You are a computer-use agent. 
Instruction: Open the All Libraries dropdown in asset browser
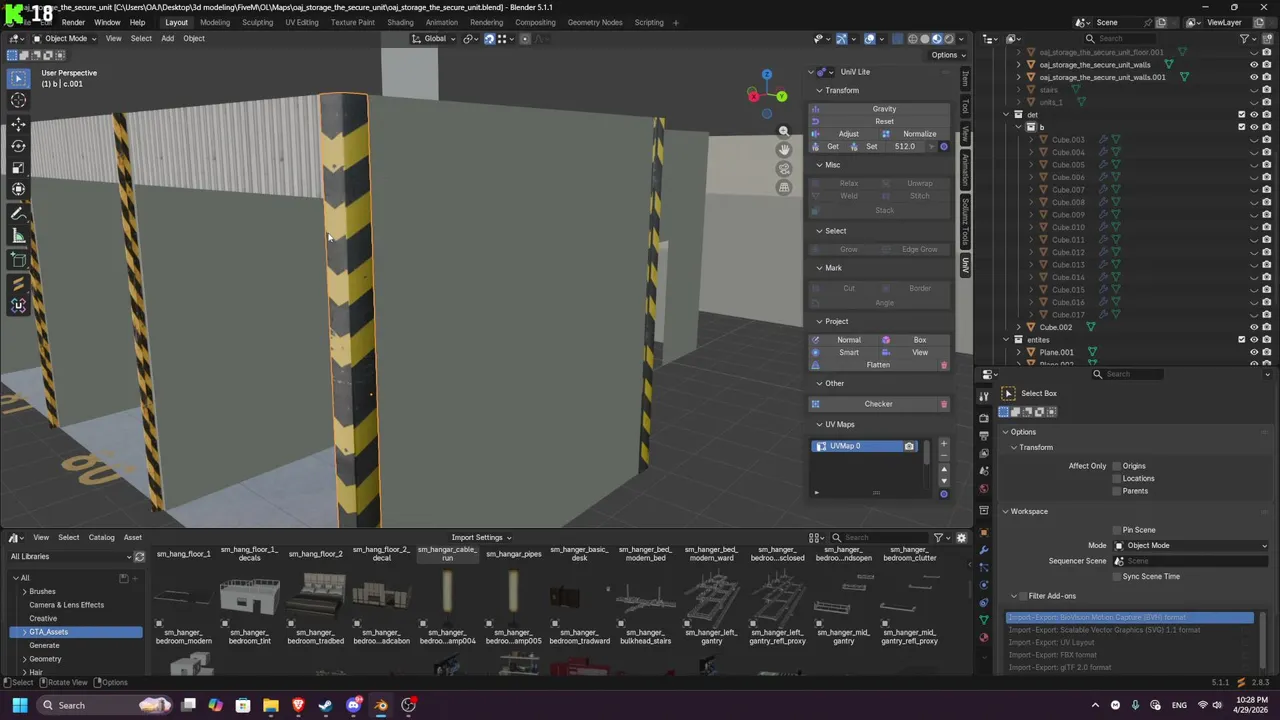coord(70,557)
